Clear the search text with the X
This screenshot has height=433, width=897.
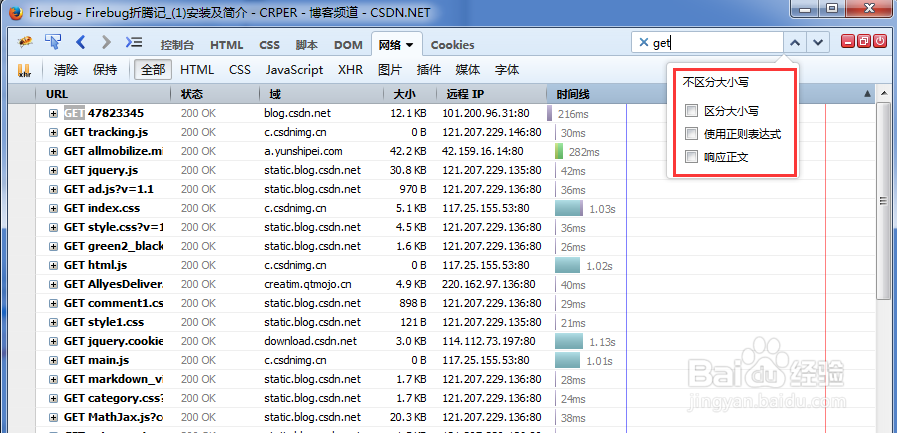(643, 42)
